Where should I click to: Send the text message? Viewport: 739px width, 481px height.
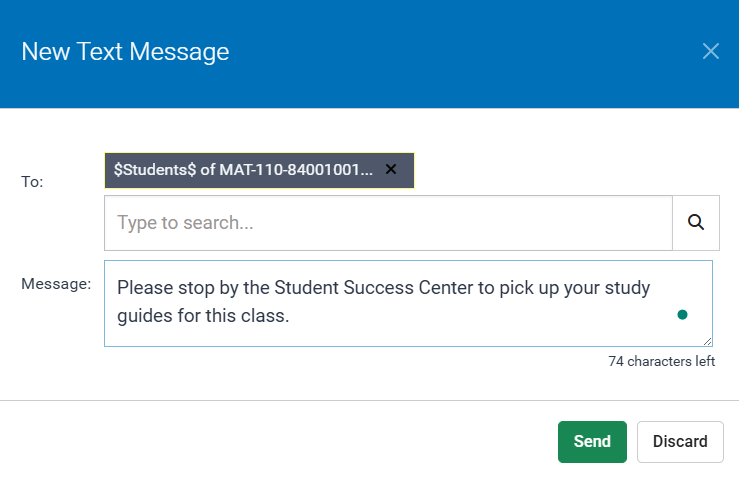pos(592,441)
